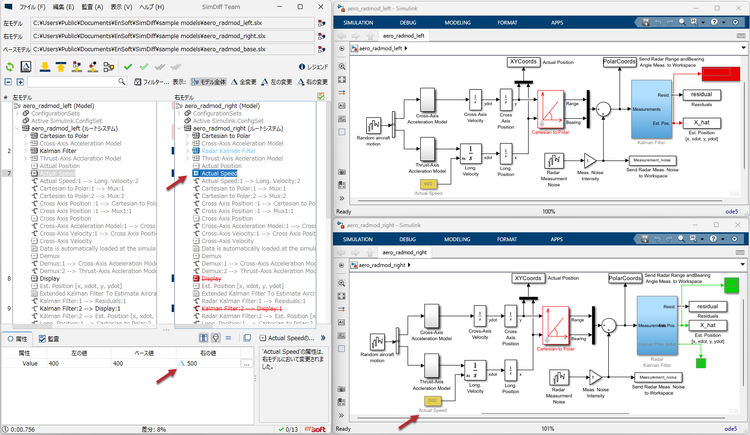Click the next-conflict navigation icon
This screenshot has height=435, width=750.
[x=77, y=67]
